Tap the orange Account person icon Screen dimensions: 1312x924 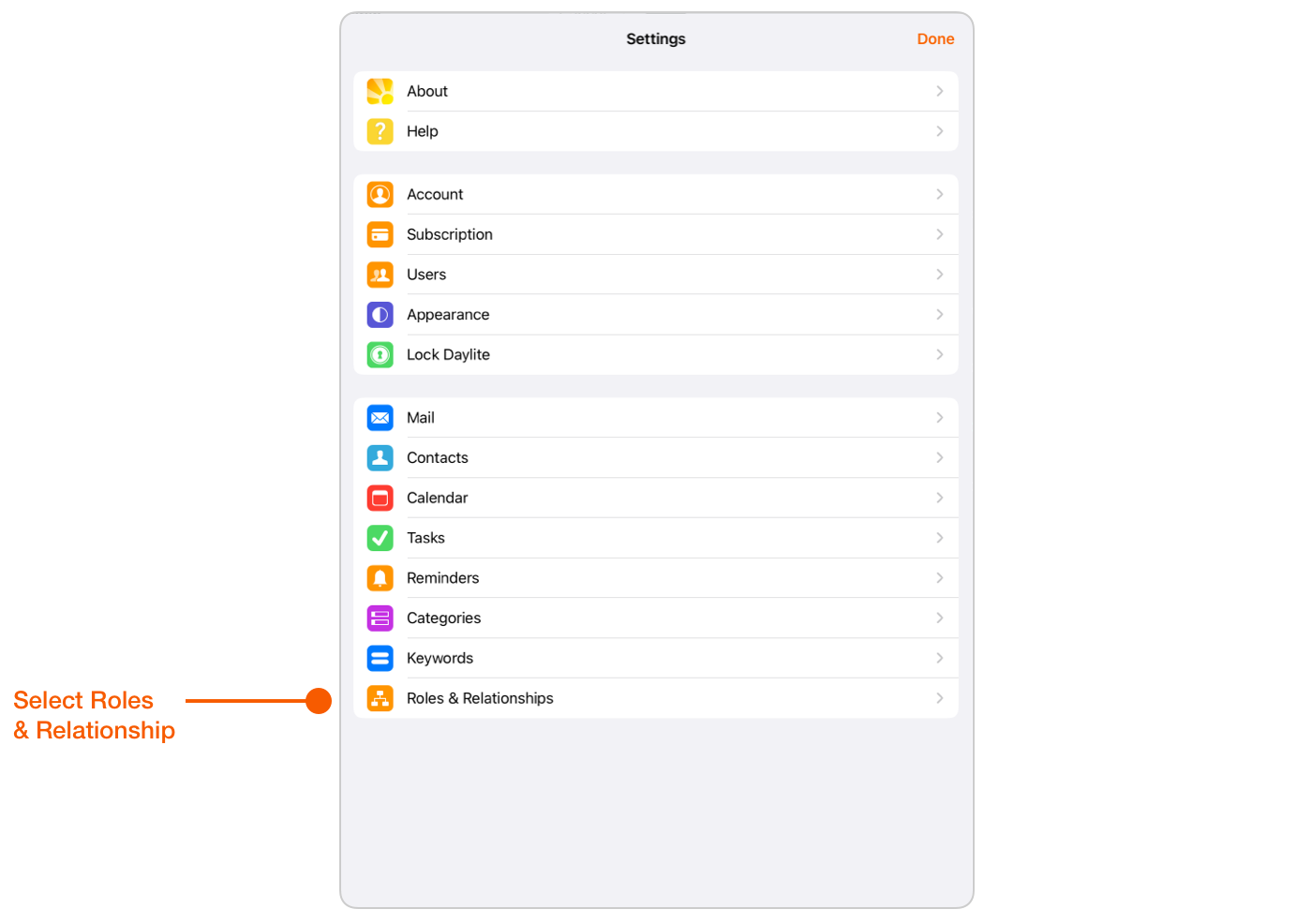click(380, 194)
